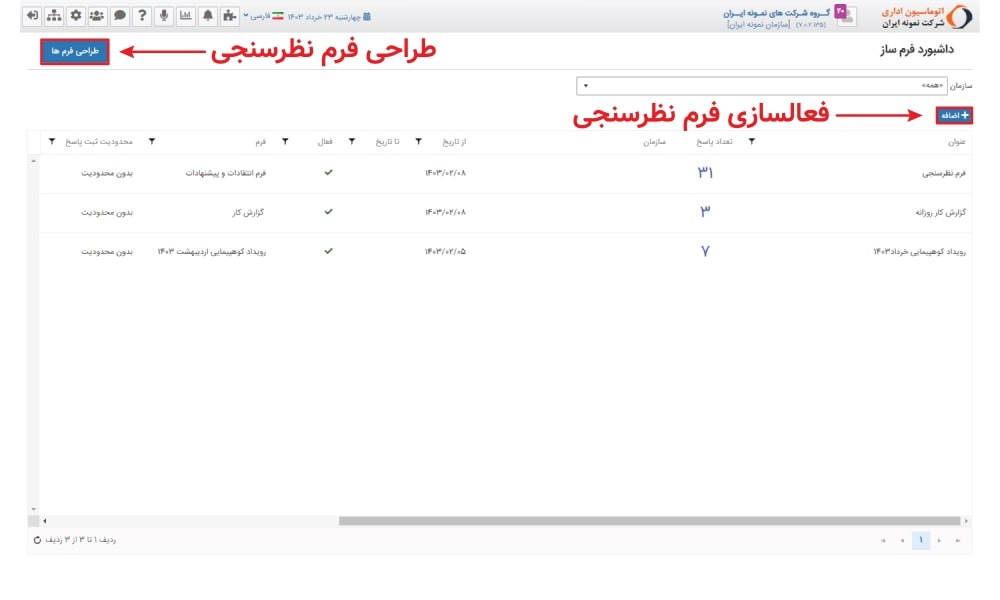This screenshot has width=1000, height=600.
Task: Open the notifications bell icon
Action: click(208, 15)
